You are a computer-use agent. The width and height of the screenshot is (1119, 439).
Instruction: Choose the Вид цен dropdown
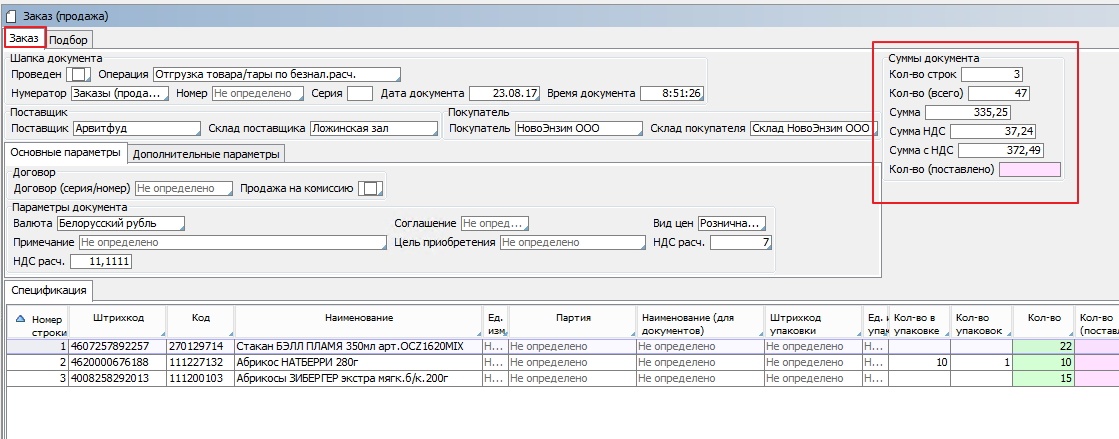[x=733, y=224]
